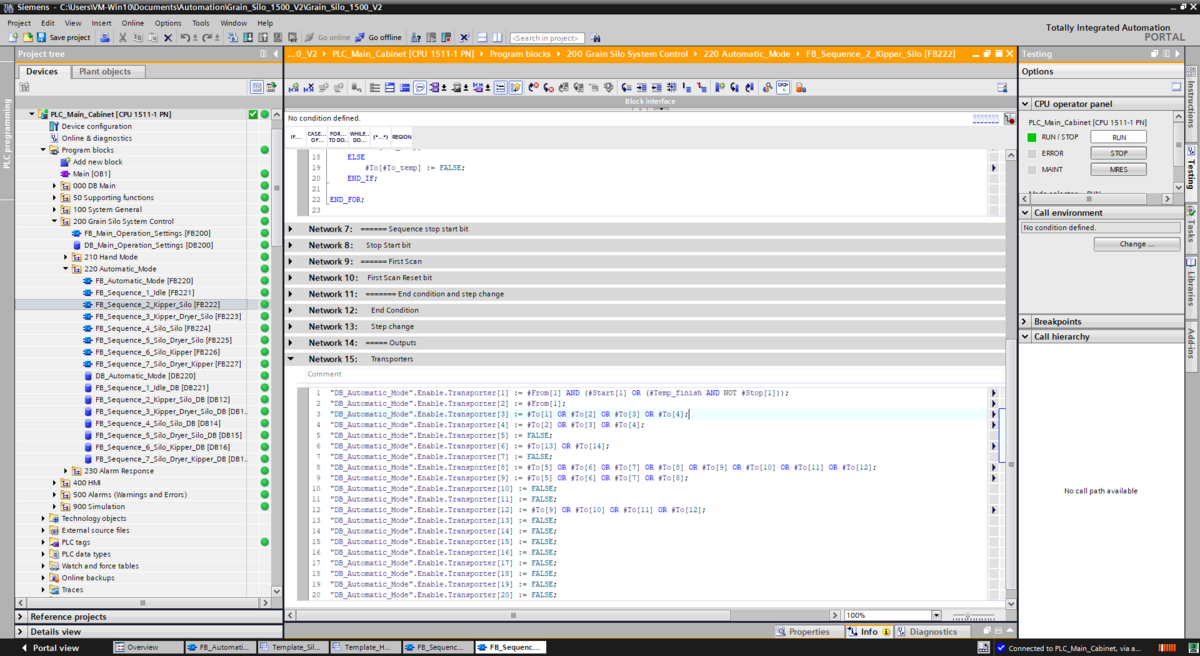Switch to the Plant objects tab

pyautogui.click(x=105, y=72)
